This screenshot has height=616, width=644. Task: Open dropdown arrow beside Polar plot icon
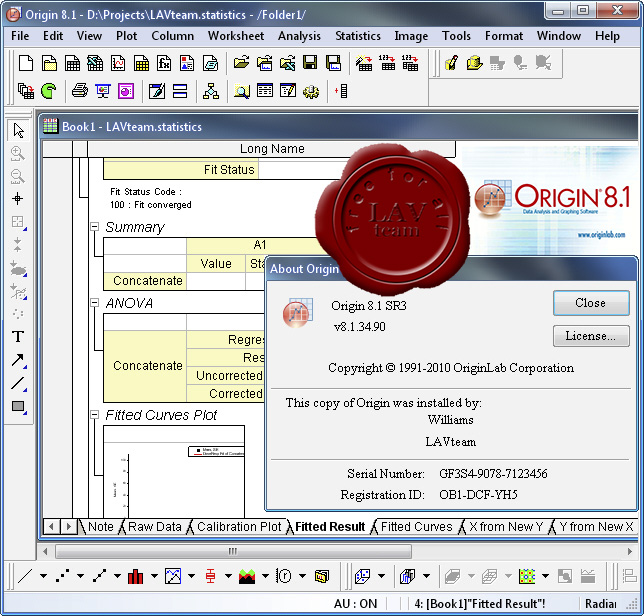302,576
